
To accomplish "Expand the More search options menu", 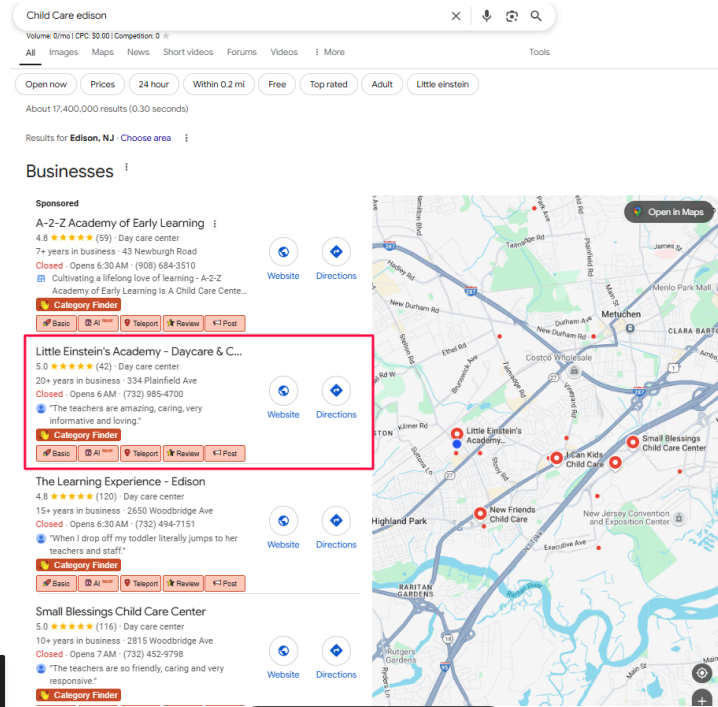I will pyautogui.click(x=330, y=52).
